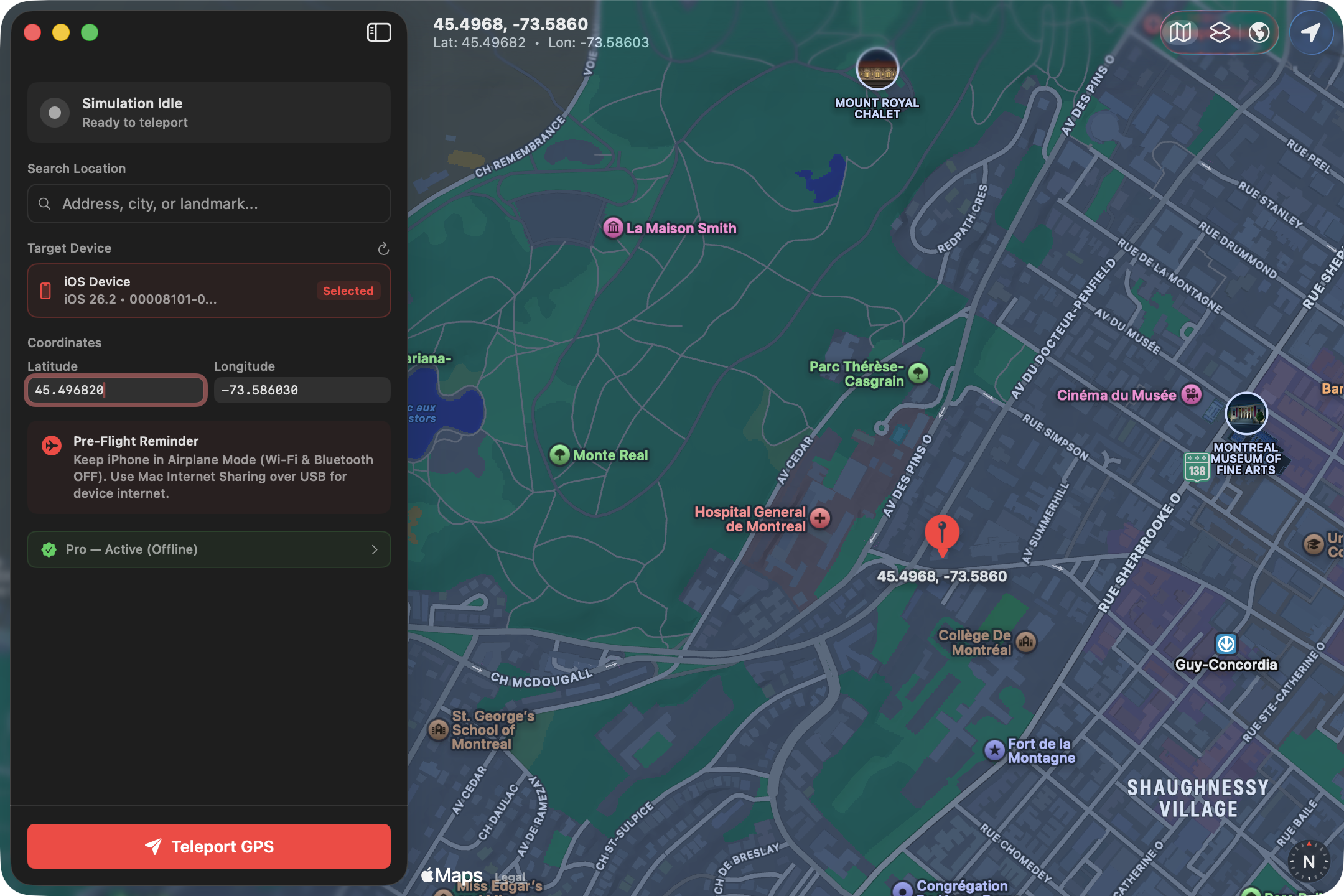
Task: Click Fort de la Montagne star icon
Action: pyautogui.click(x=994, y=750)
